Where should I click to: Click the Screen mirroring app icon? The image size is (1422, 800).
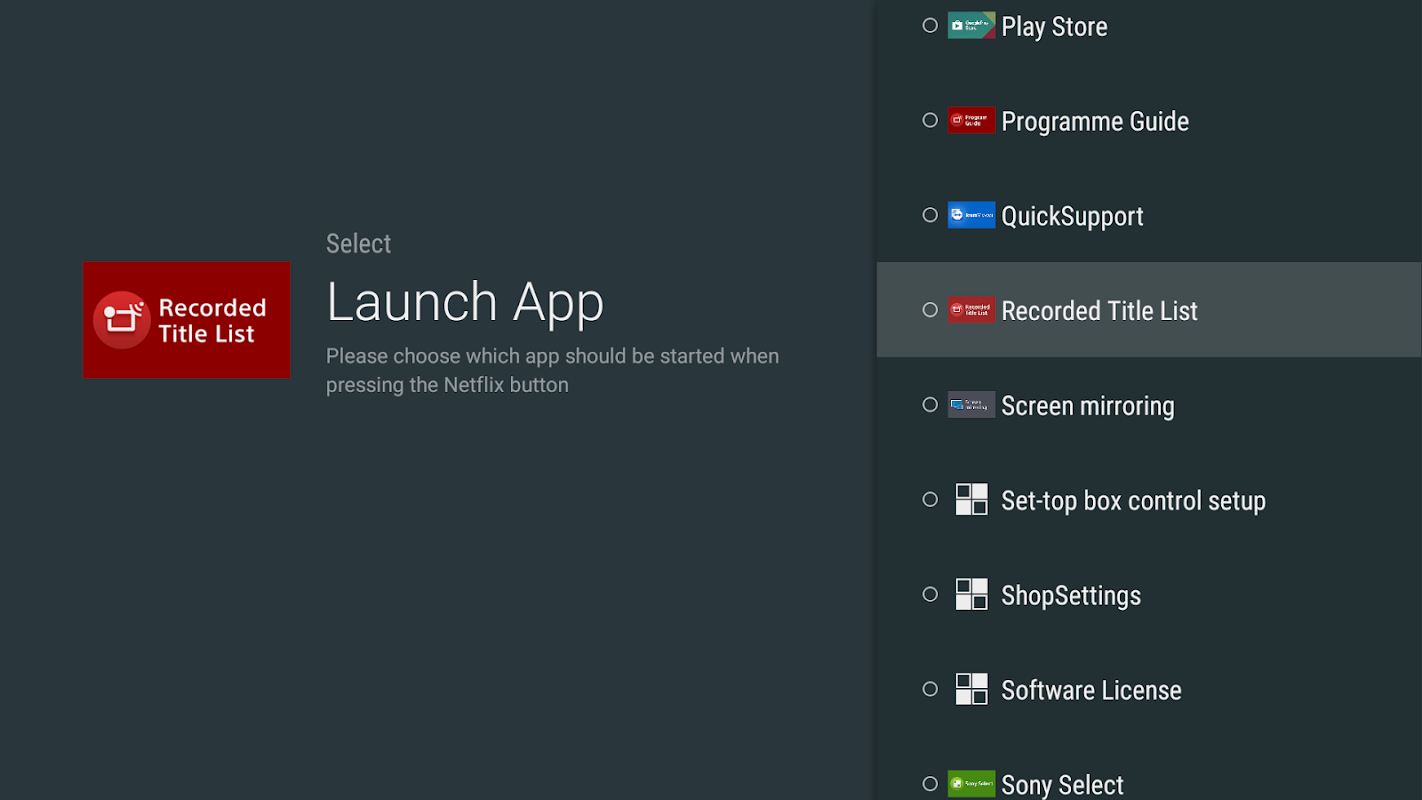coord(971,405)
